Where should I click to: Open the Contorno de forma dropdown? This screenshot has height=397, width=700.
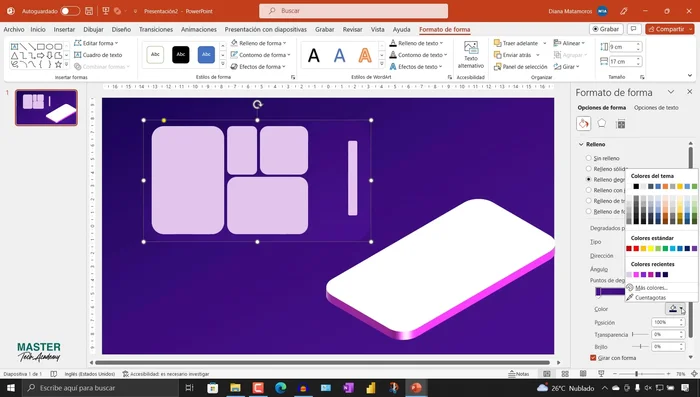coord(260,55)
